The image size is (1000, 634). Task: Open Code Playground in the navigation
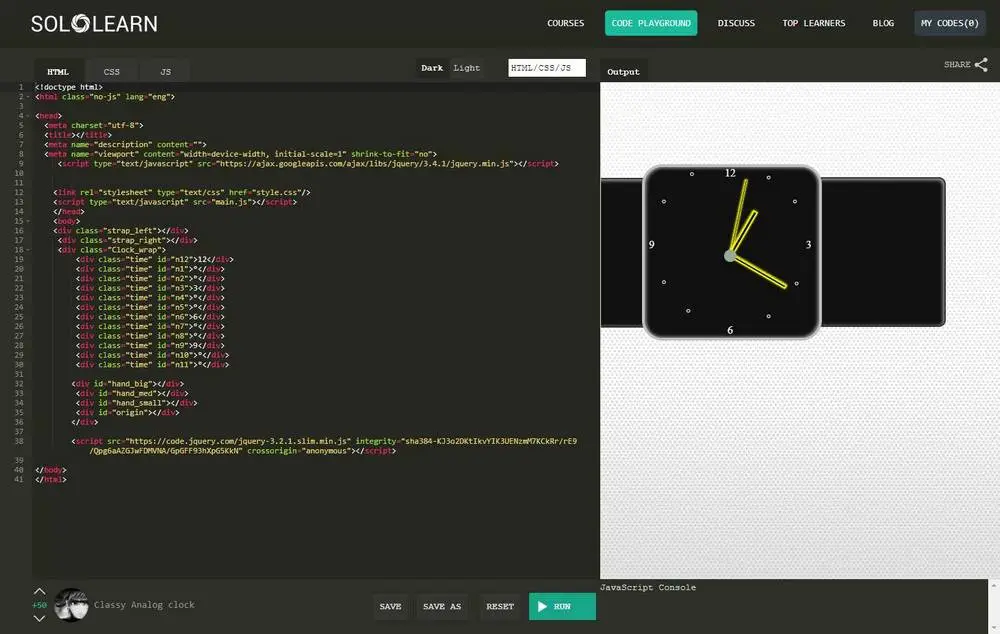pyautogui.click(x=651, y=23)
